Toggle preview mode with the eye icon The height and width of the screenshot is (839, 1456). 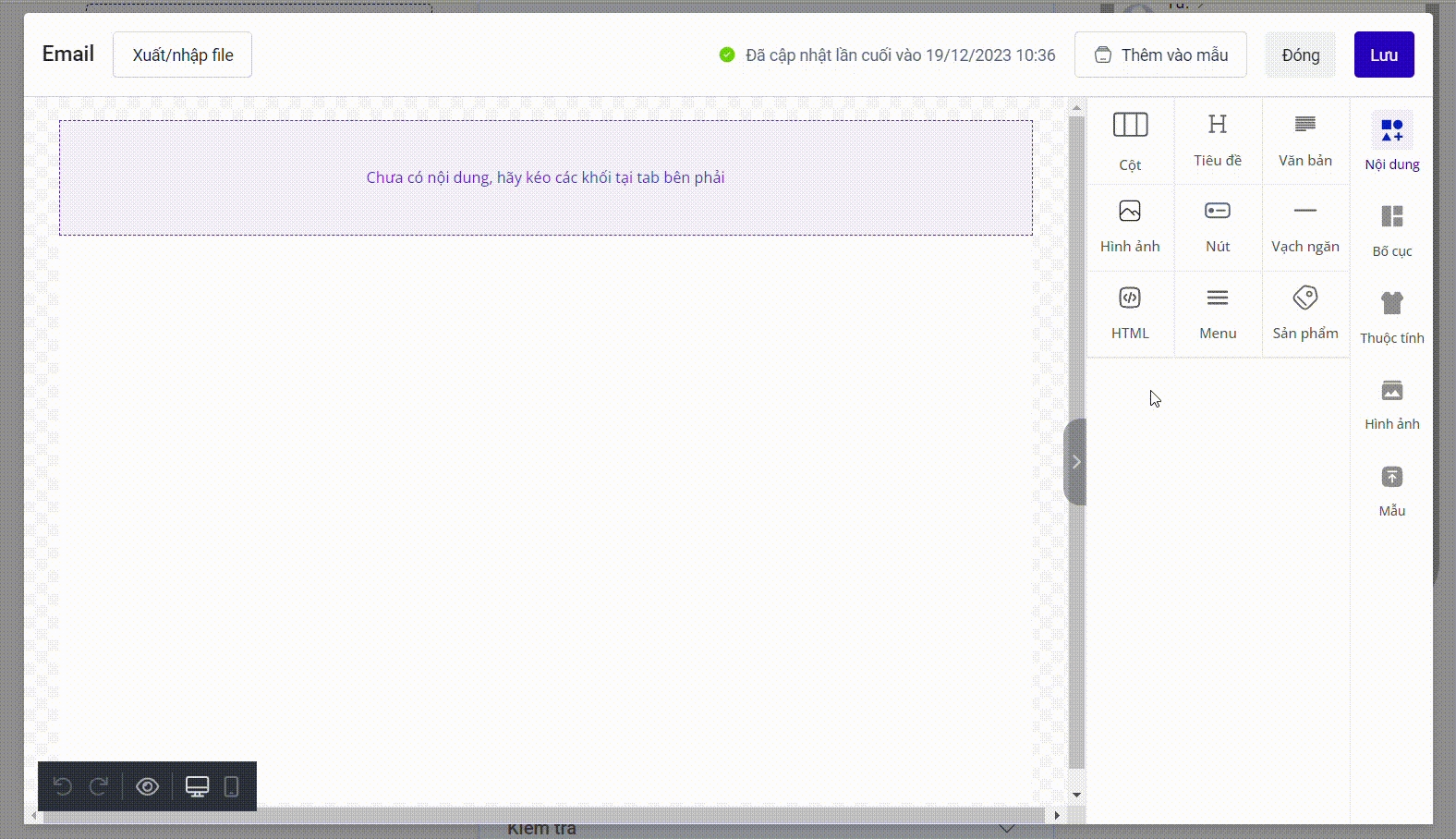pos(148,786)
